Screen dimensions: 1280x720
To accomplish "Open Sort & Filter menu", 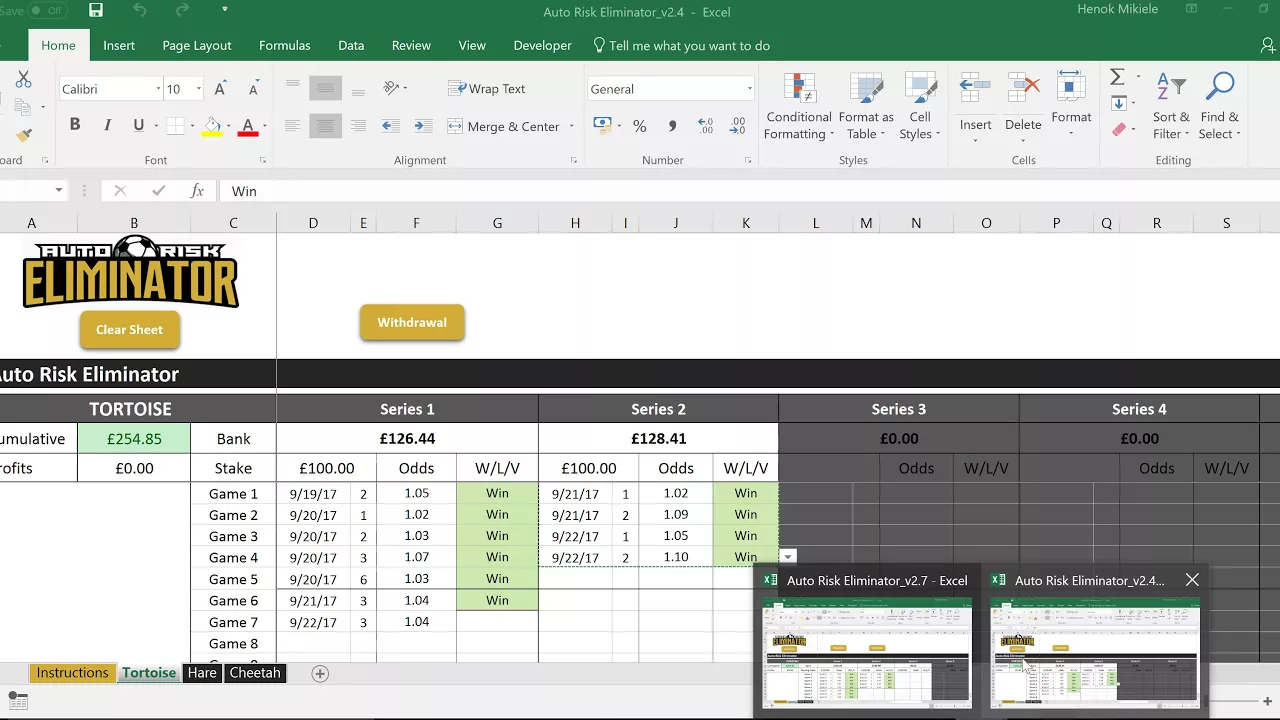I will (1171, 105).
